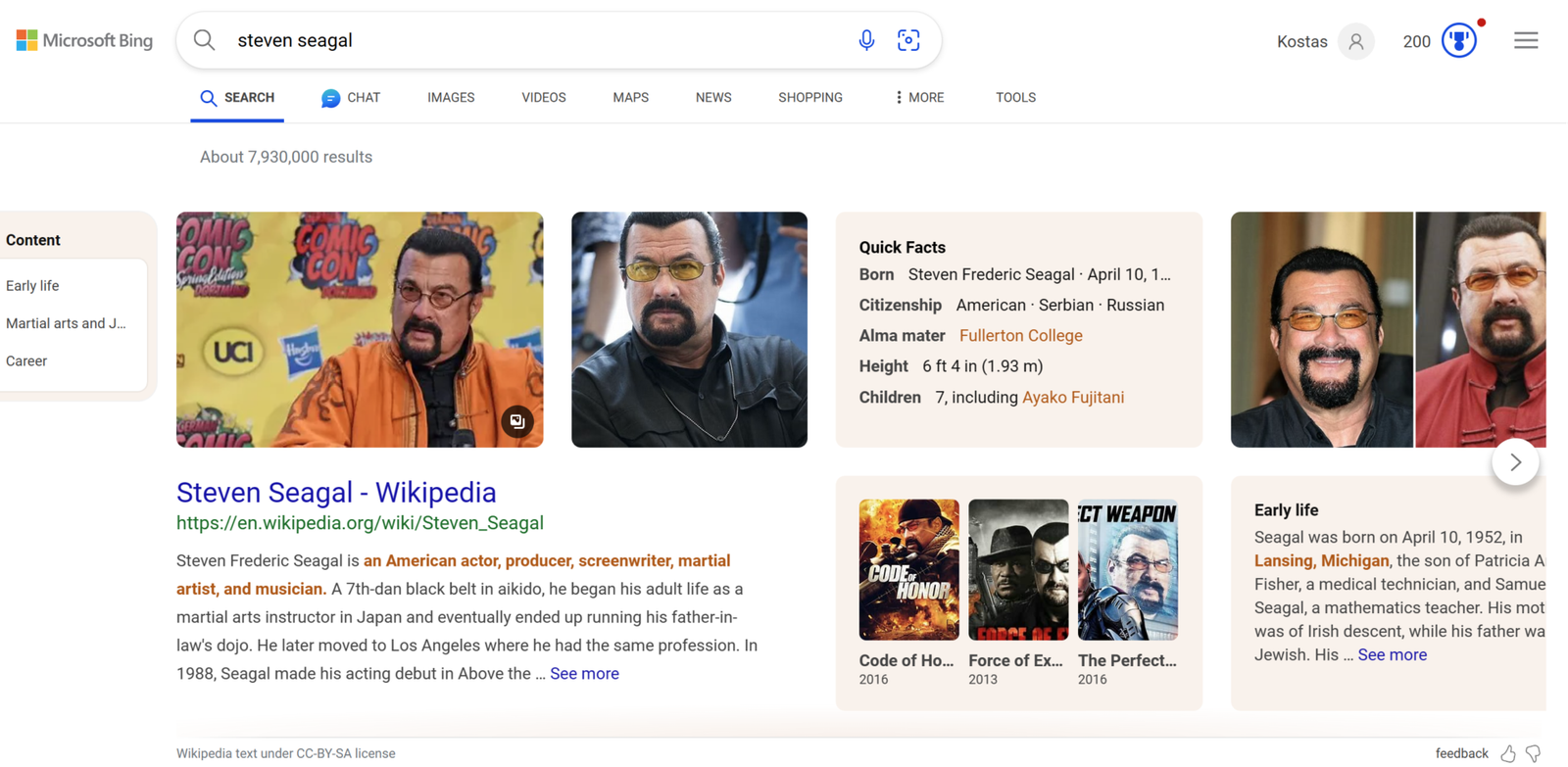This screenshot has height=767, width=1568.
Task: Click the Kostas account avatar icon
Action: (x=1355, y=41)
